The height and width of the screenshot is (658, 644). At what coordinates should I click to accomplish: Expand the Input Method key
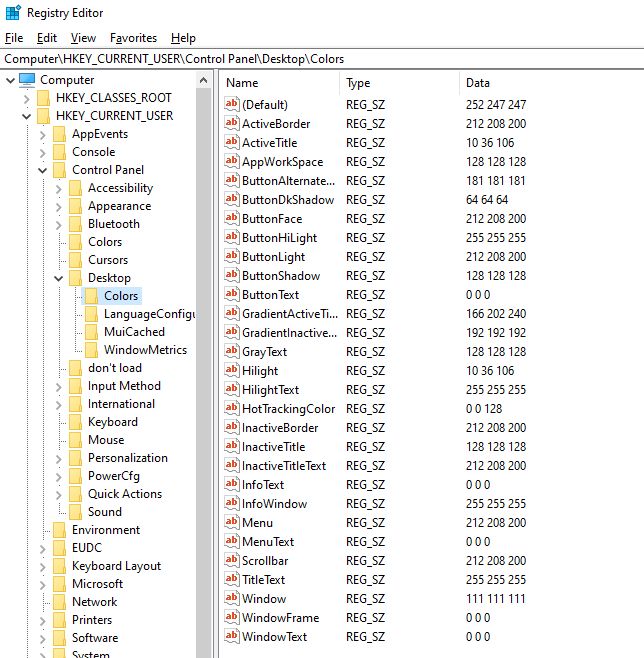58,386
